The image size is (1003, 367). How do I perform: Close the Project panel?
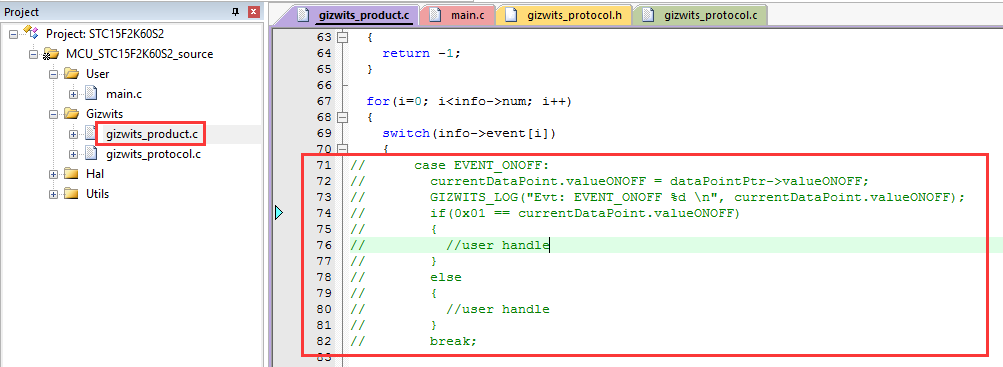254,12
